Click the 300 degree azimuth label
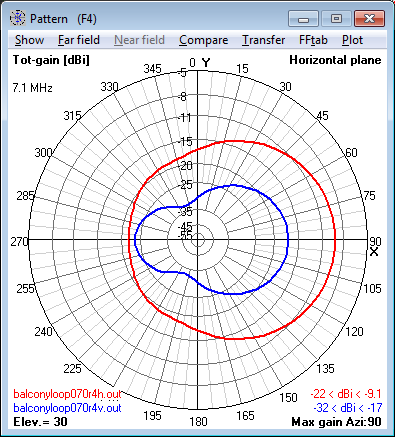The height and width of the screenshot is (437, 395). tap(43, 153)
